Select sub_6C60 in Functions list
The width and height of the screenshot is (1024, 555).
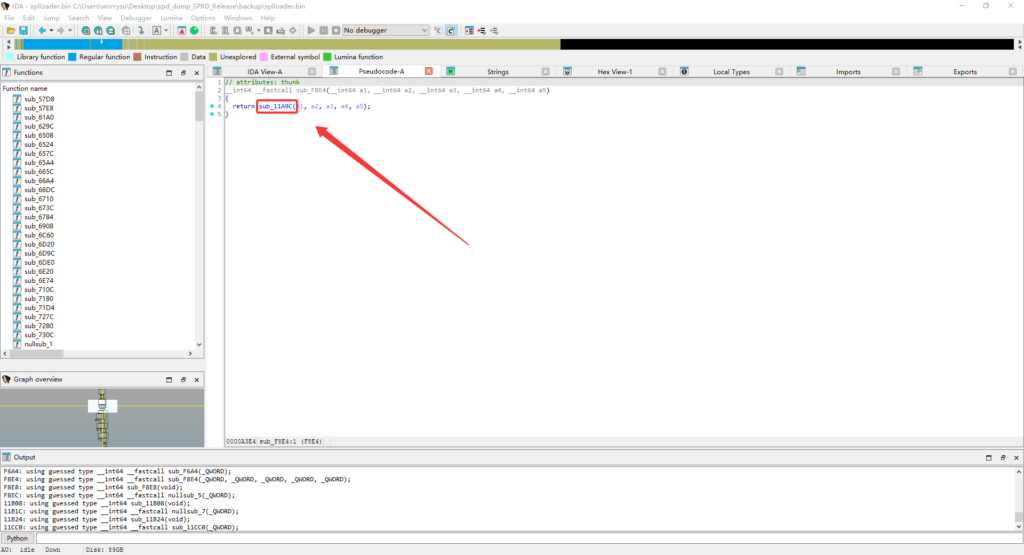[39, 235]
